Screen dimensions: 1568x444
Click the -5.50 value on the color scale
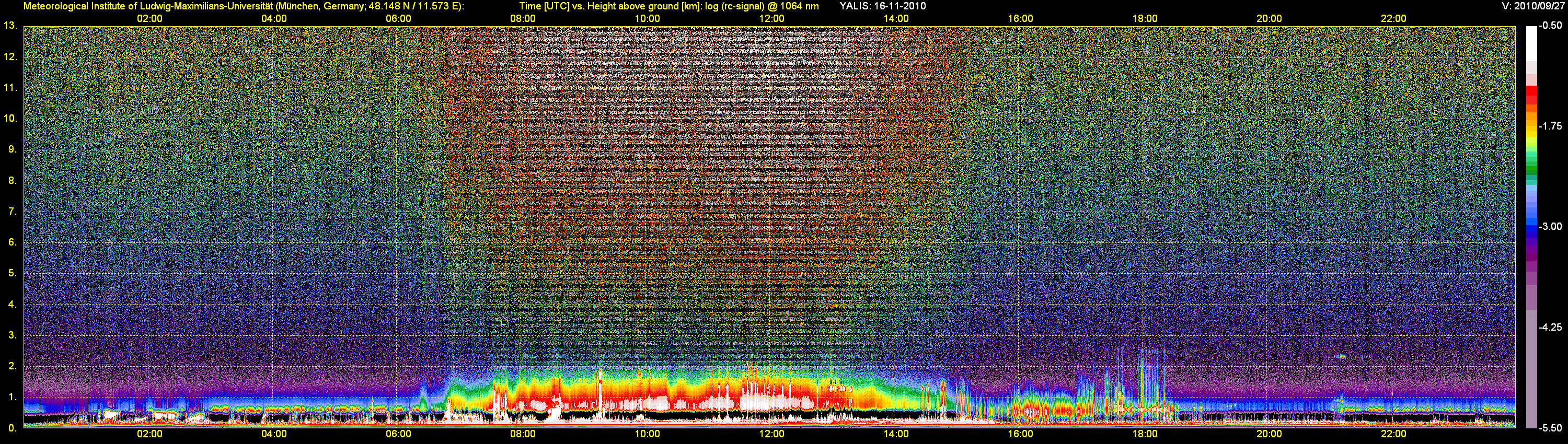[x=1550, y=428]
